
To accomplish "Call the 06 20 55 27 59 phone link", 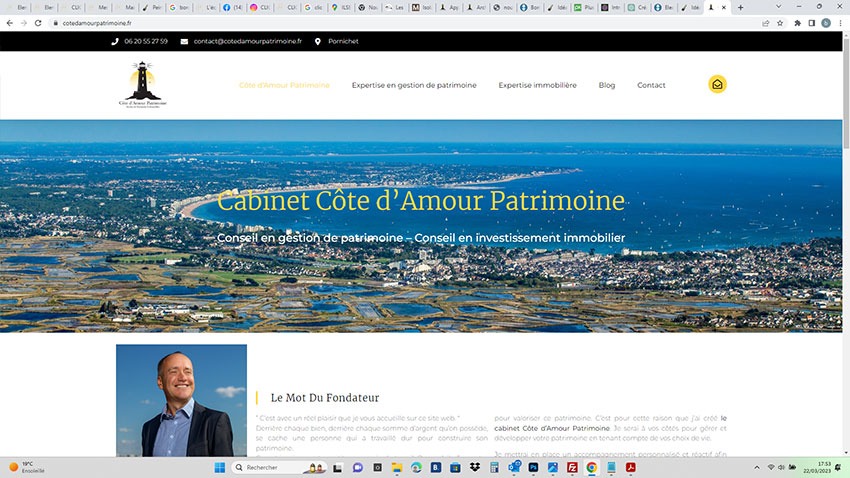I will 146,41.
